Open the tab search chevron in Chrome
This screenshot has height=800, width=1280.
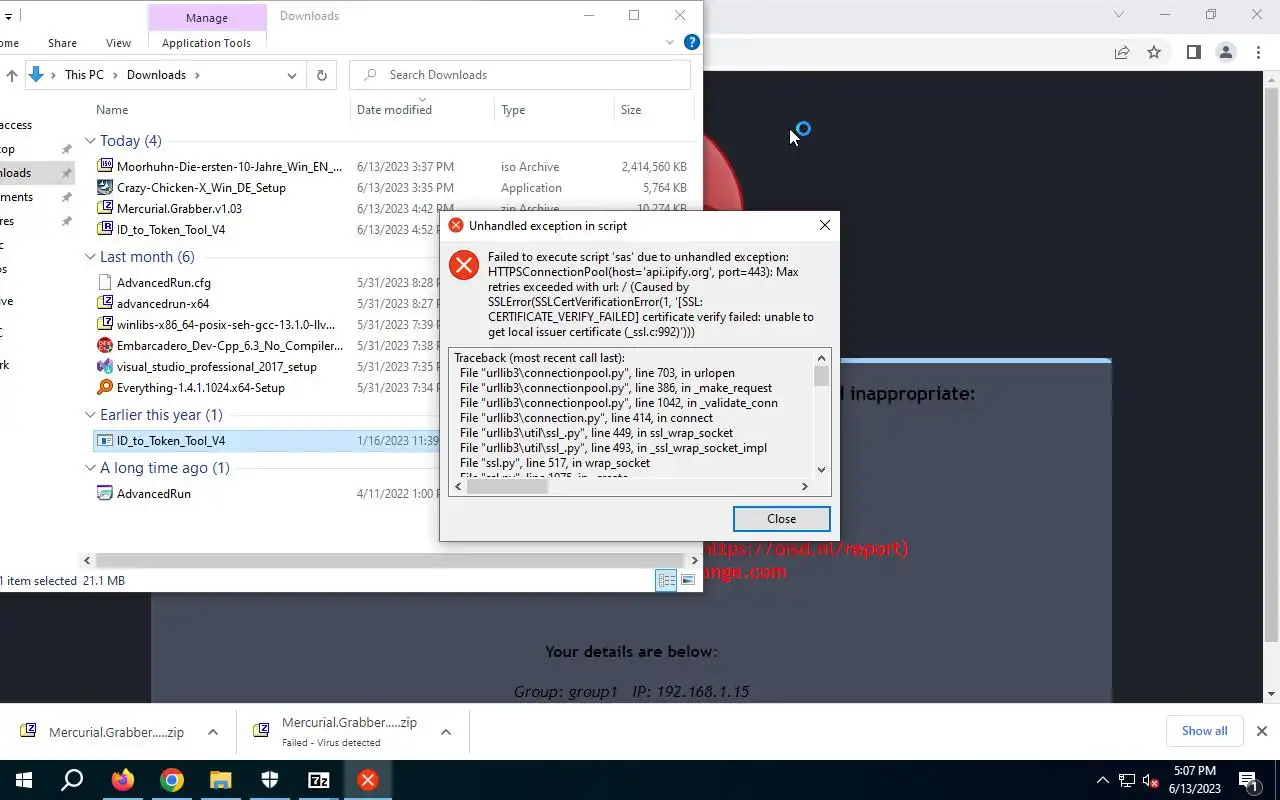pyautogui.click(x=1119, y=15)
